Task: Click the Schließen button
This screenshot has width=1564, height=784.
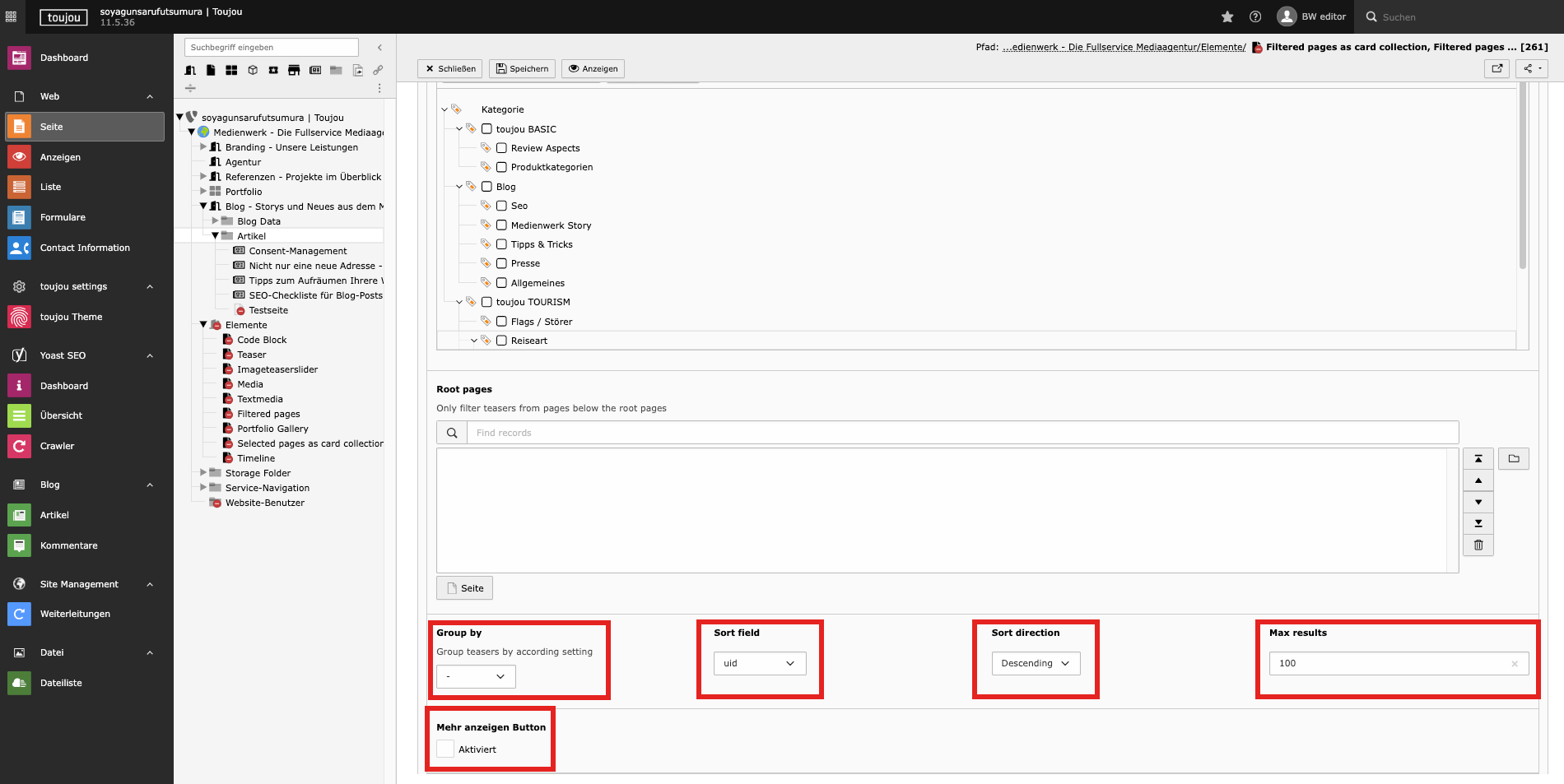Action: [451, 68]
